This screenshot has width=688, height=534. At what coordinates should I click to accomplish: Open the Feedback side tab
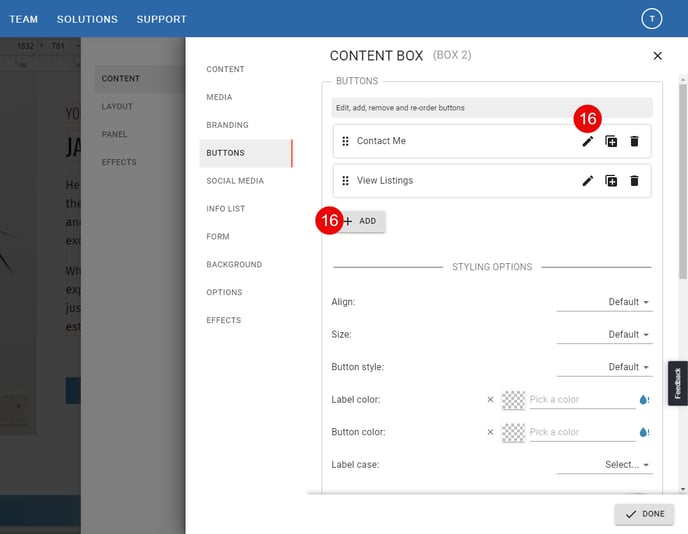[x=677, y=383]
